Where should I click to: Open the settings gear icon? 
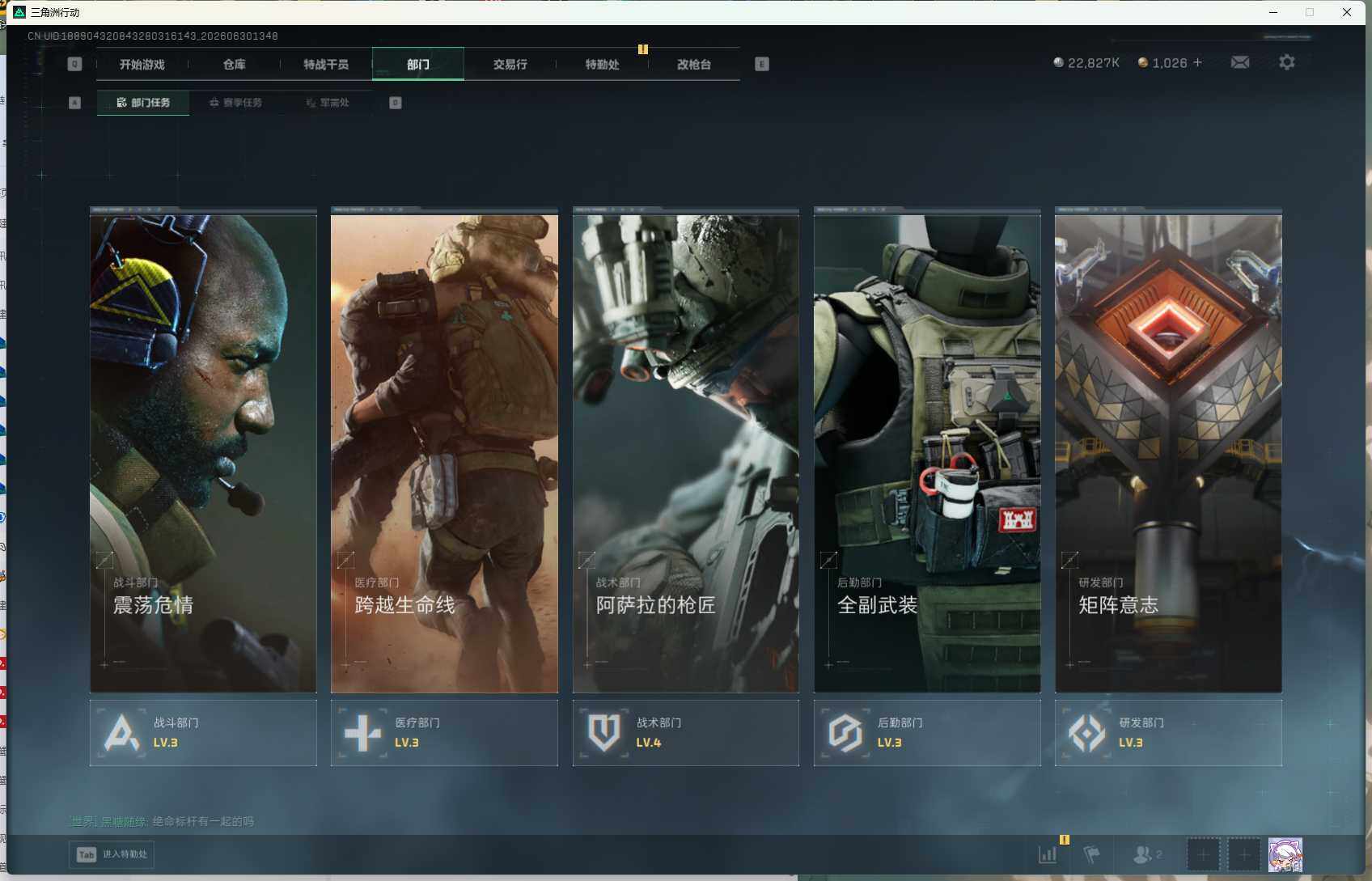[1287, 62]
